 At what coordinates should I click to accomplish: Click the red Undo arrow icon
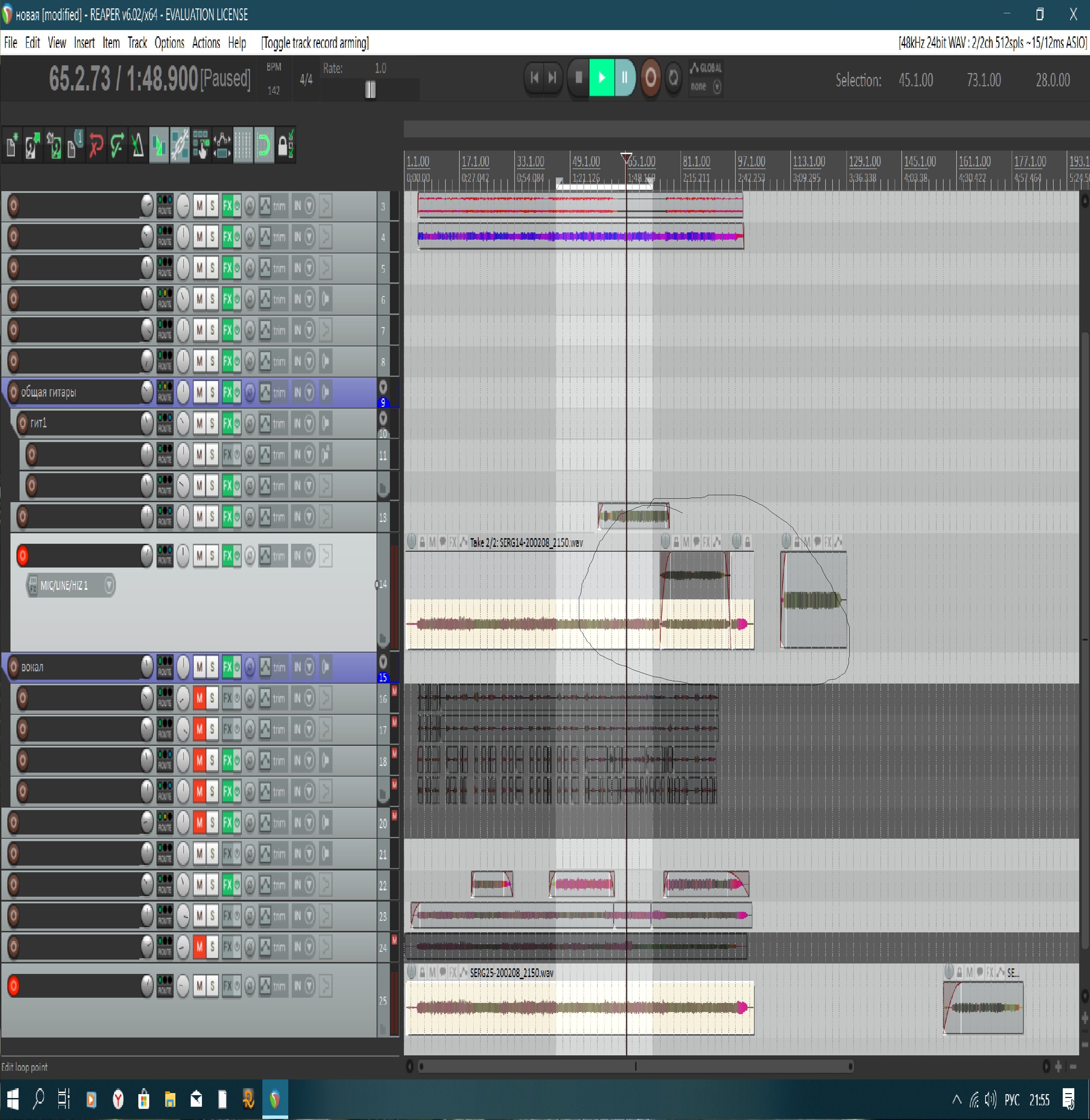pyautogui.click(x=96, y=145)
